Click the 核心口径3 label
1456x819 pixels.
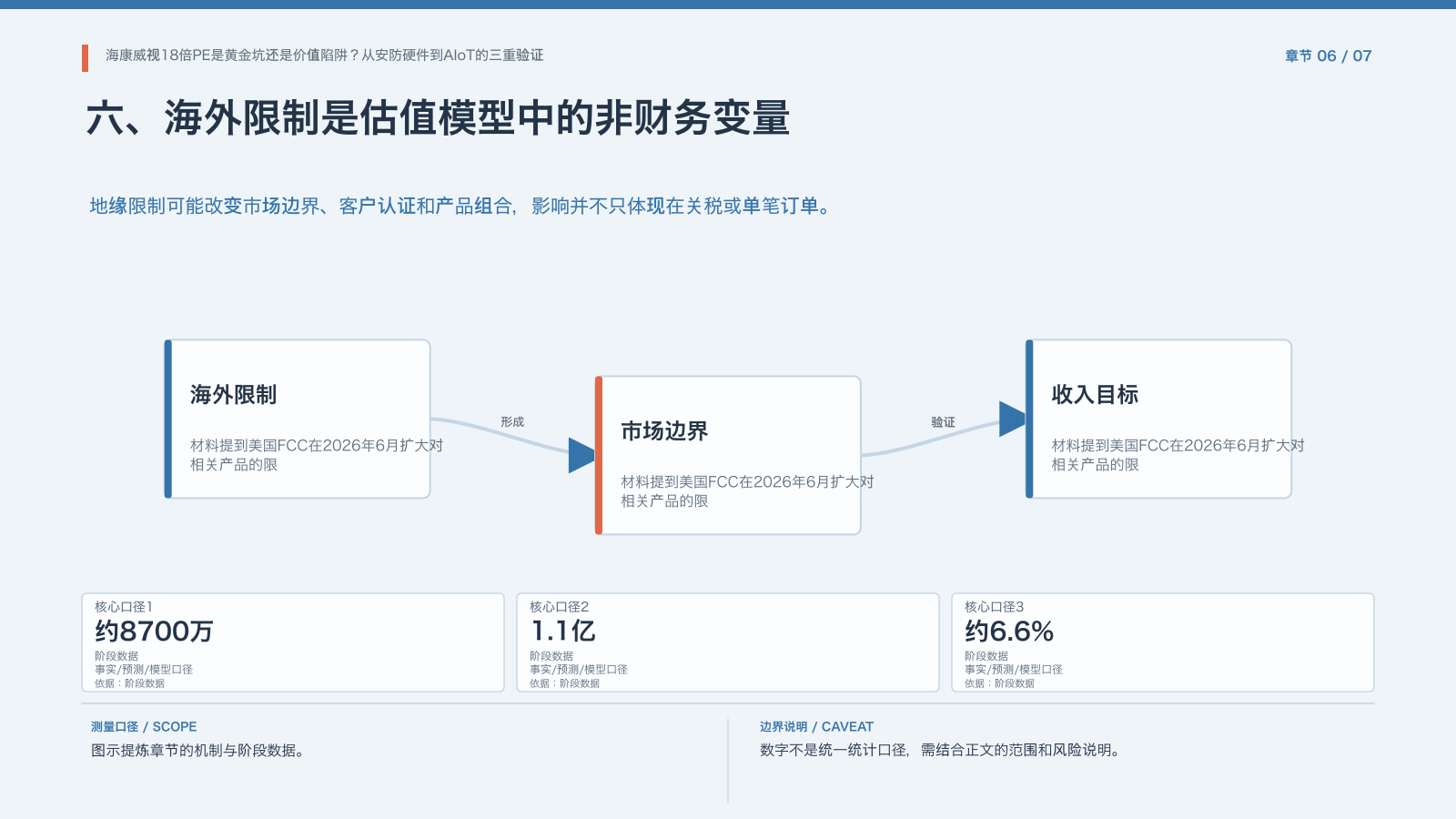[x=994, y=607]
